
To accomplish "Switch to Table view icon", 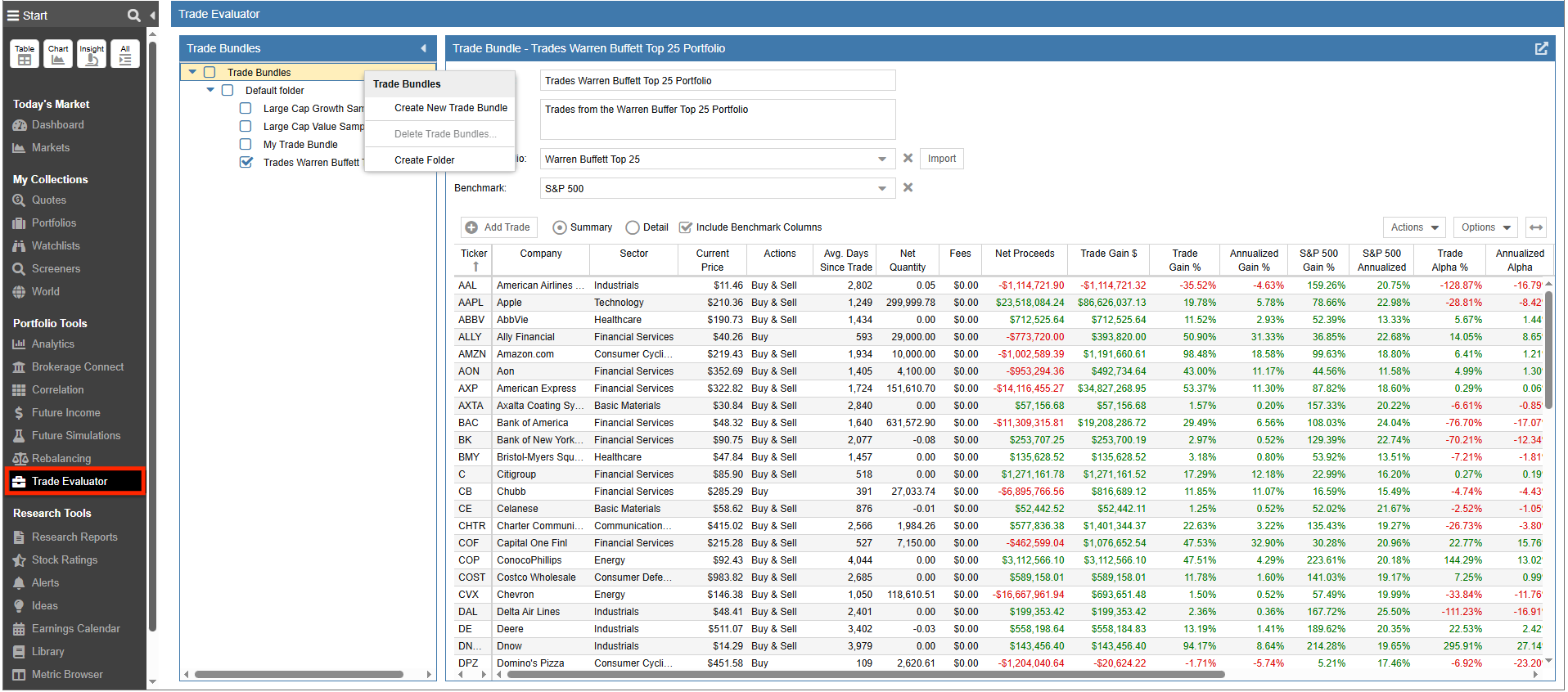I will pos(25,54).
